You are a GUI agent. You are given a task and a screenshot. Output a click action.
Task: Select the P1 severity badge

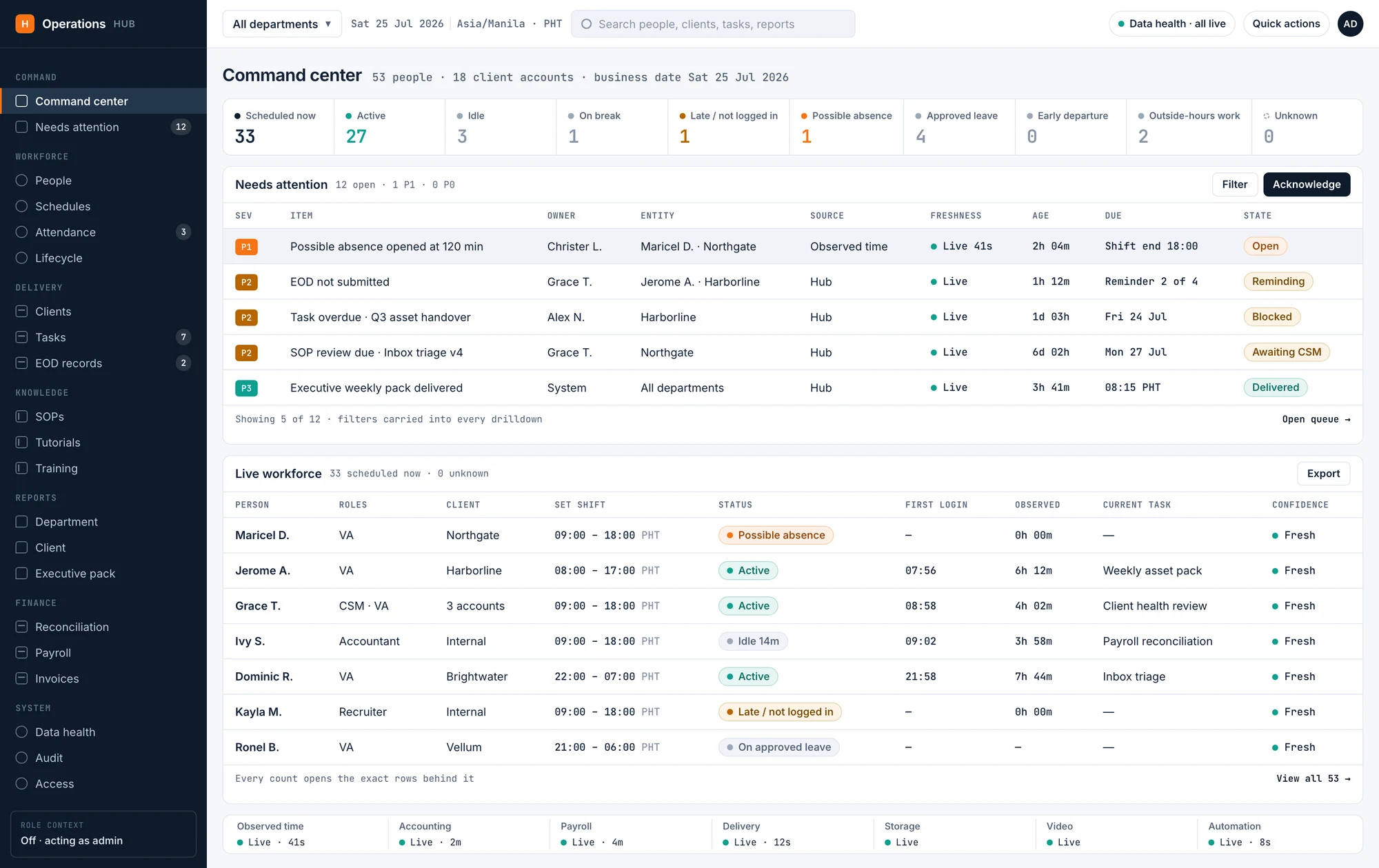246,247
